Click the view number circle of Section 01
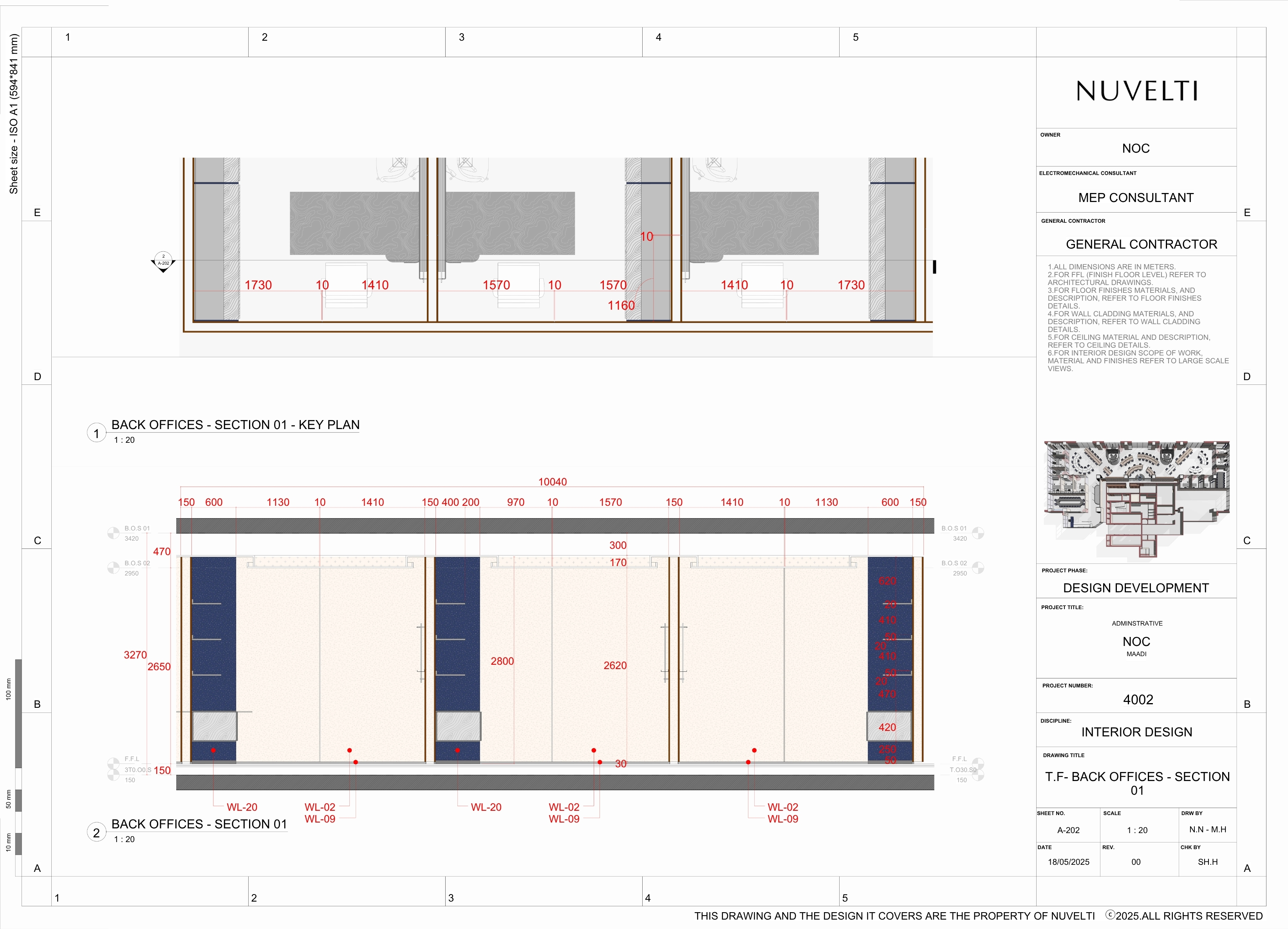Image resolution: width=1288 pixels, height=929 pixels. coord(97,832)
